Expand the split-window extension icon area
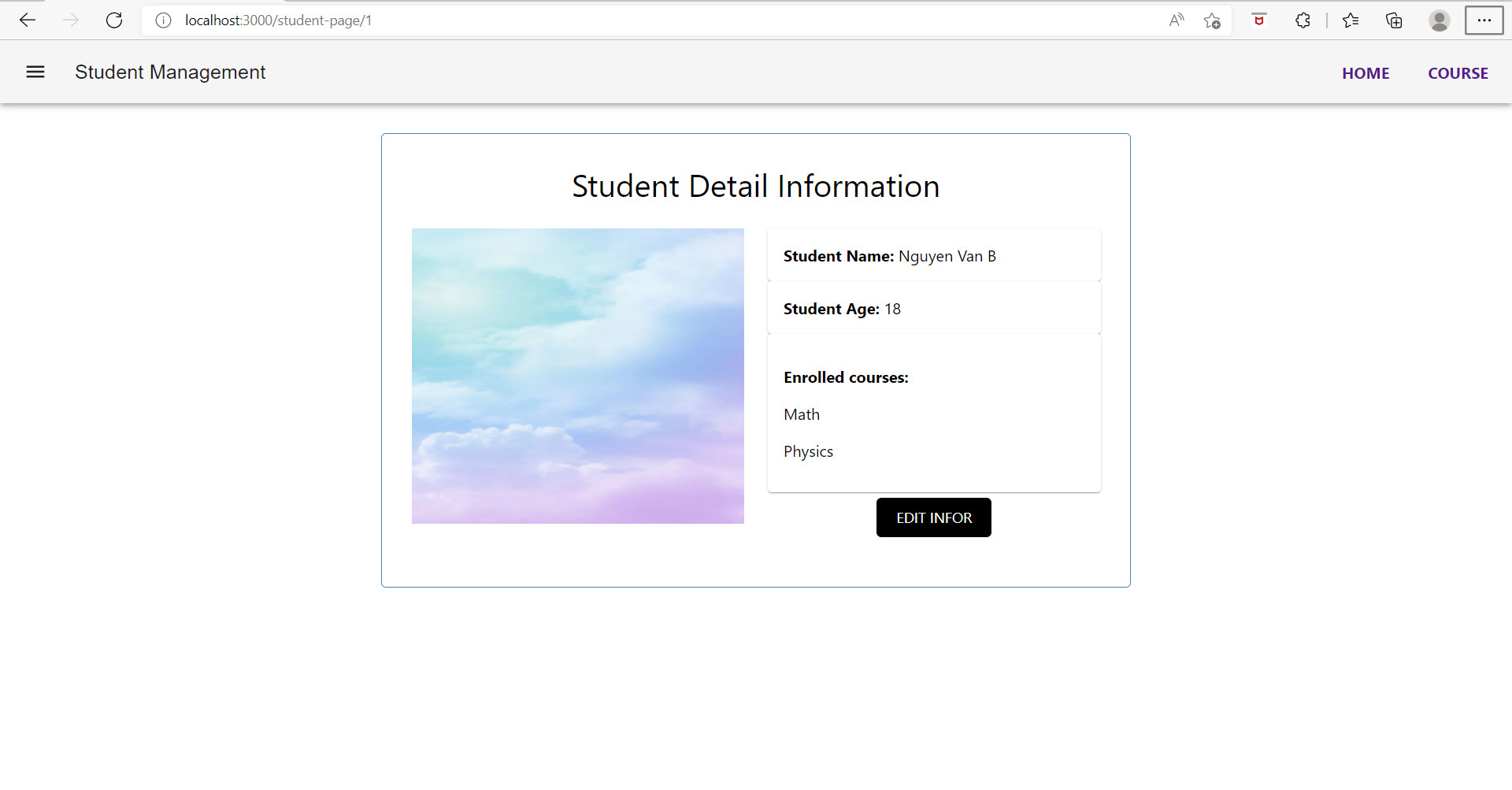Viewport: 1512px width, 790px height. tap(1303, 20)
